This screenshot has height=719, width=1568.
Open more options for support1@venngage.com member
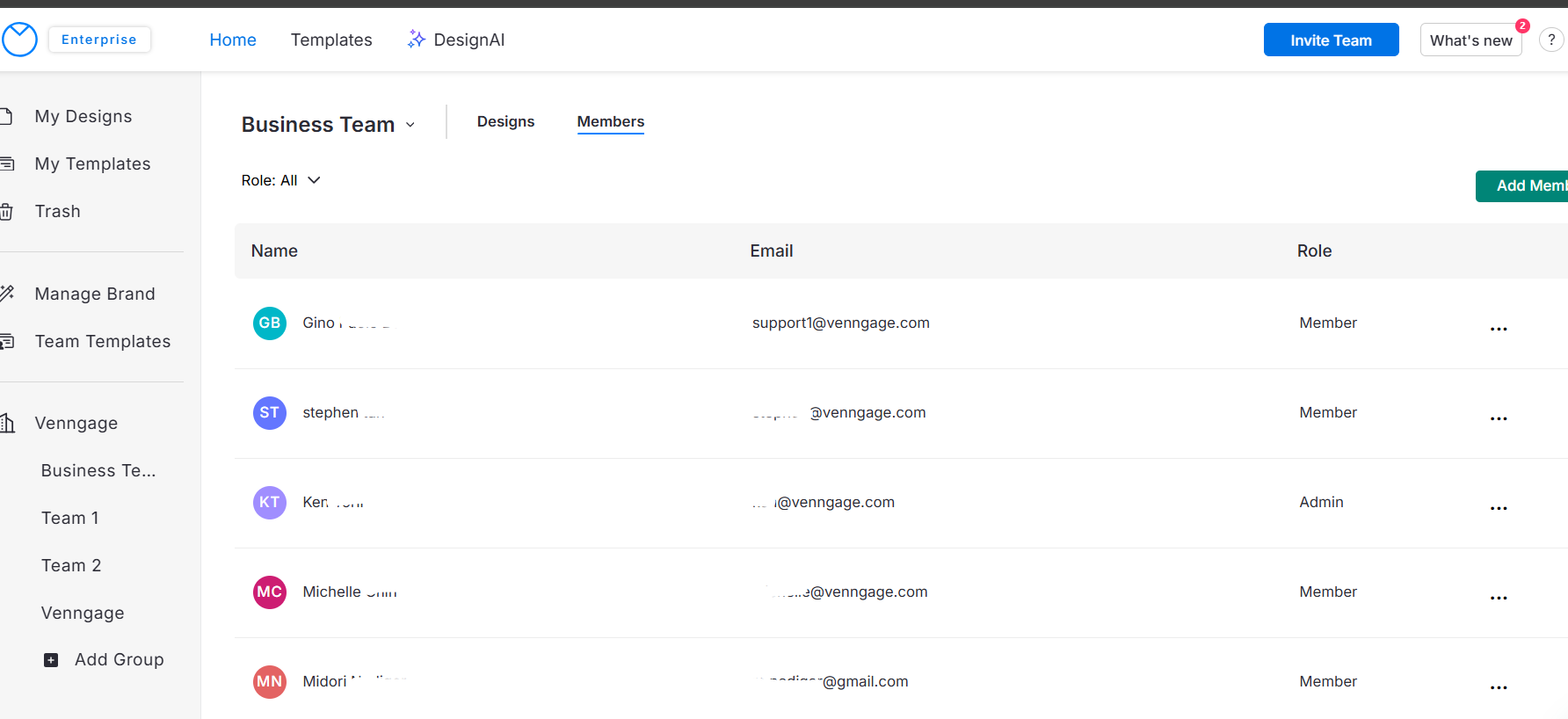(x=1499, y=329)
